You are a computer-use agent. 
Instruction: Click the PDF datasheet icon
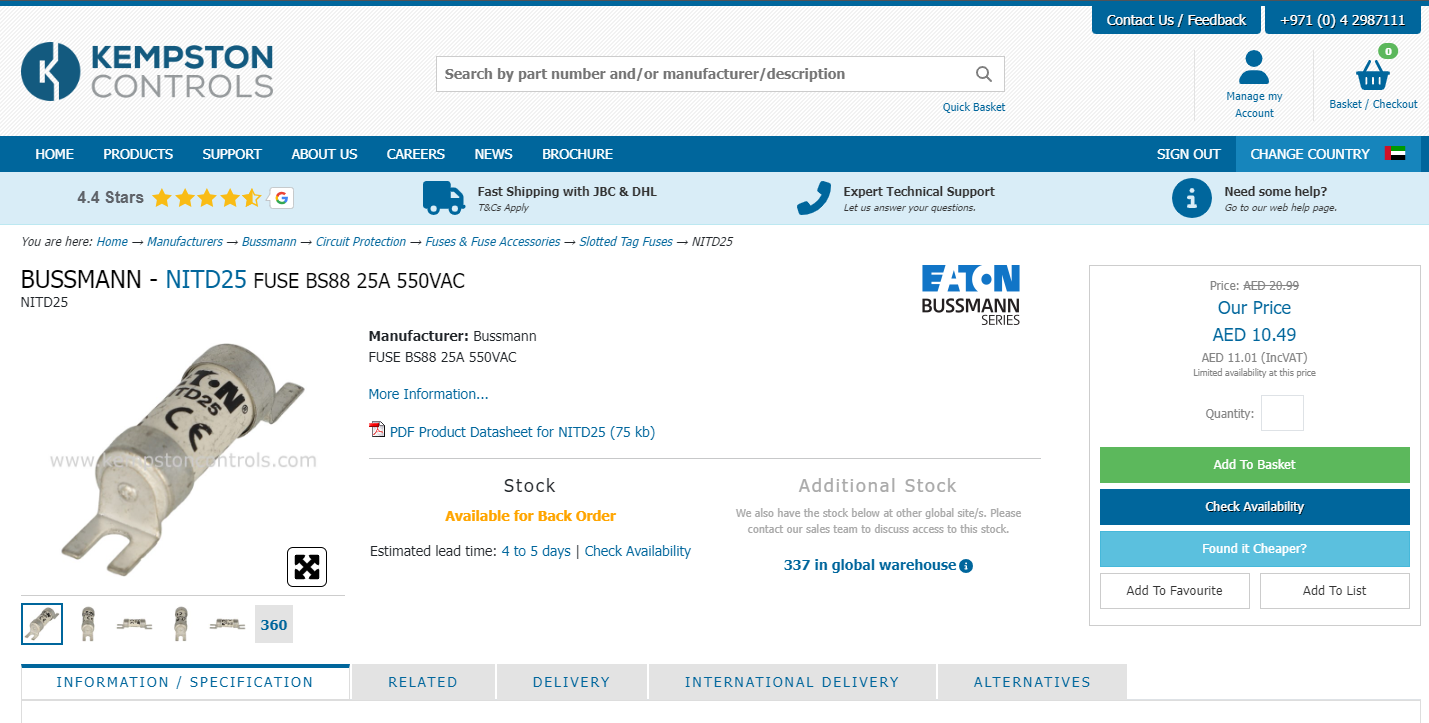377,430
